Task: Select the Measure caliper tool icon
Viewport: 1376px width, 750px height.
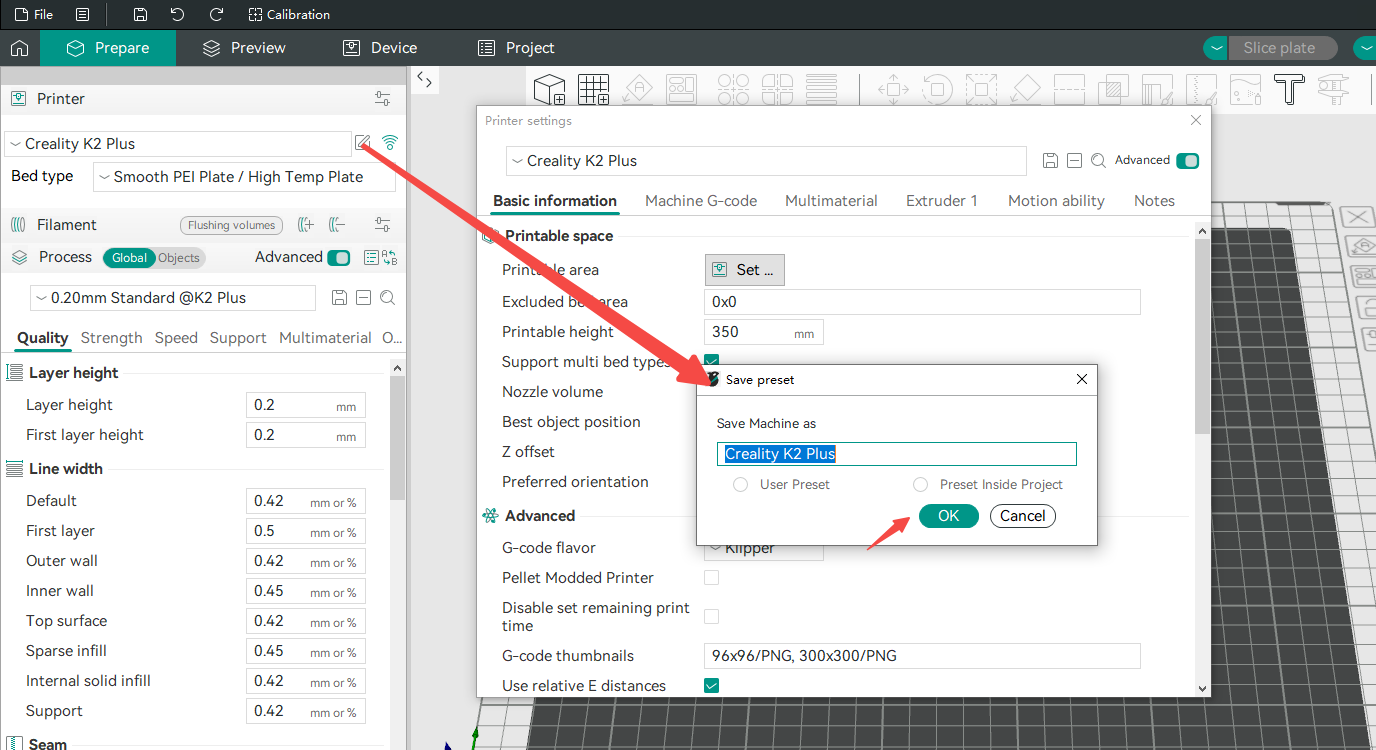Action: [1333, 88]
